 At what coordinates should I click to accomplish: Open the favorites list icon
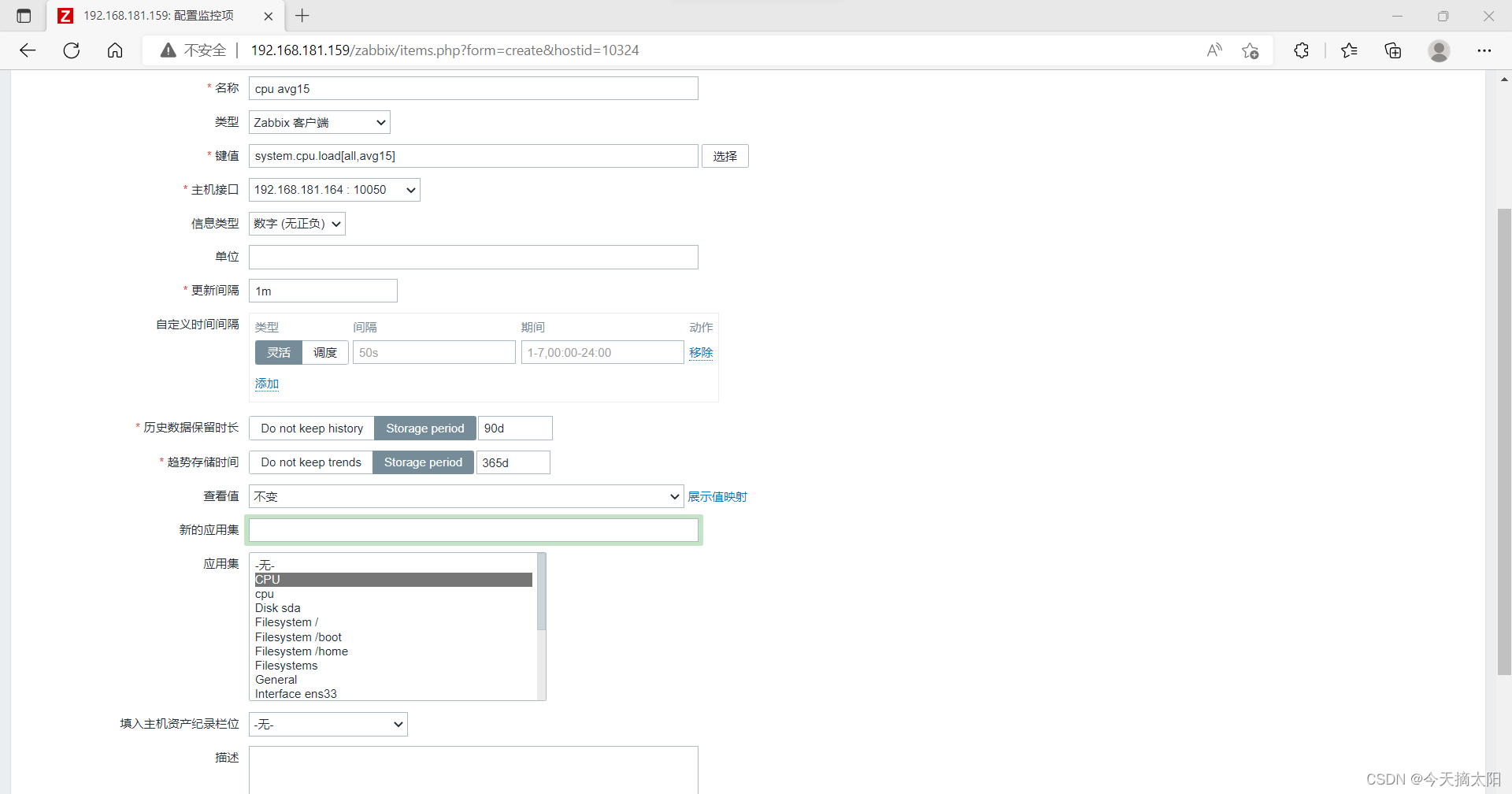(1349, 50)
